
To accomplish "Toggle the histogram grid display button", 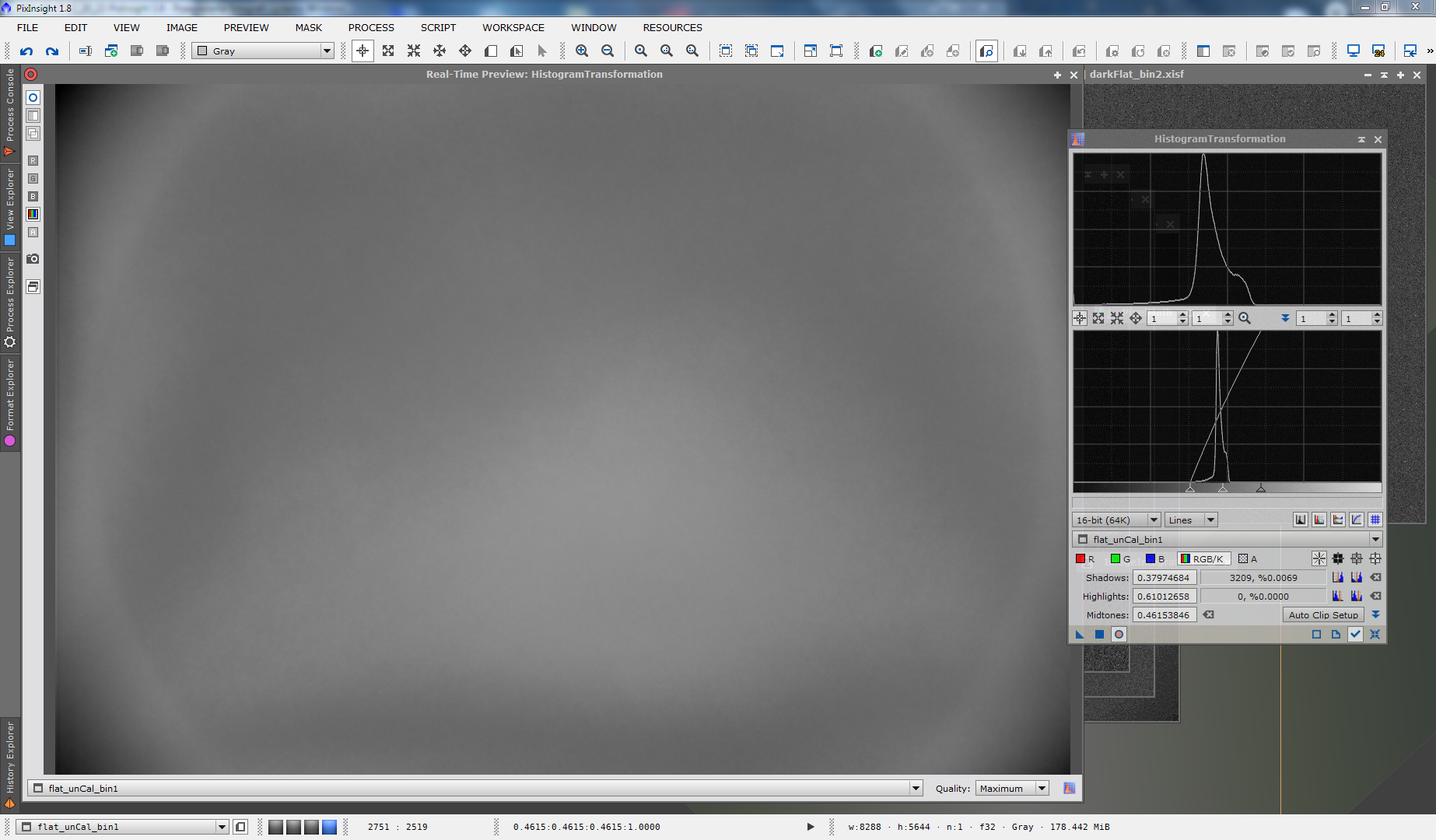I will (1375, 520).
